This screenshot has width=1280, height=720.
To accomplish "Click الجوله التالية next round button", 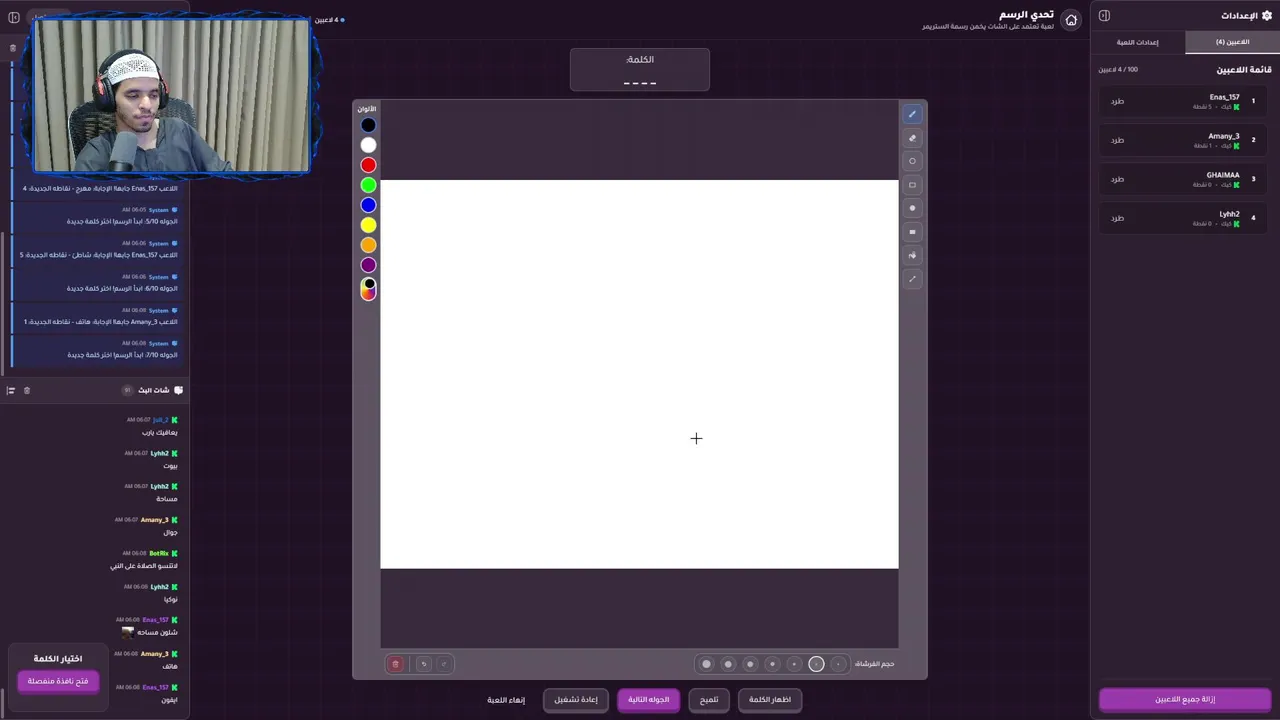I will point(648,700).
